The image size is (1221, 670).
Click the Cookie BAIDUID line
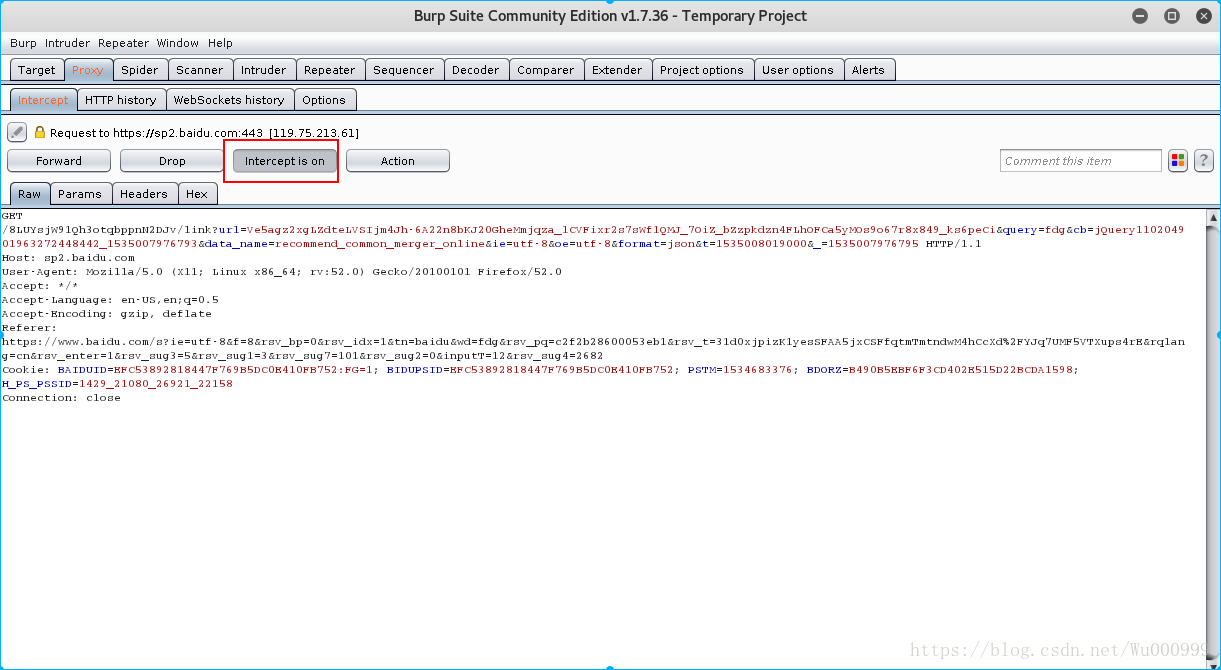540,370
